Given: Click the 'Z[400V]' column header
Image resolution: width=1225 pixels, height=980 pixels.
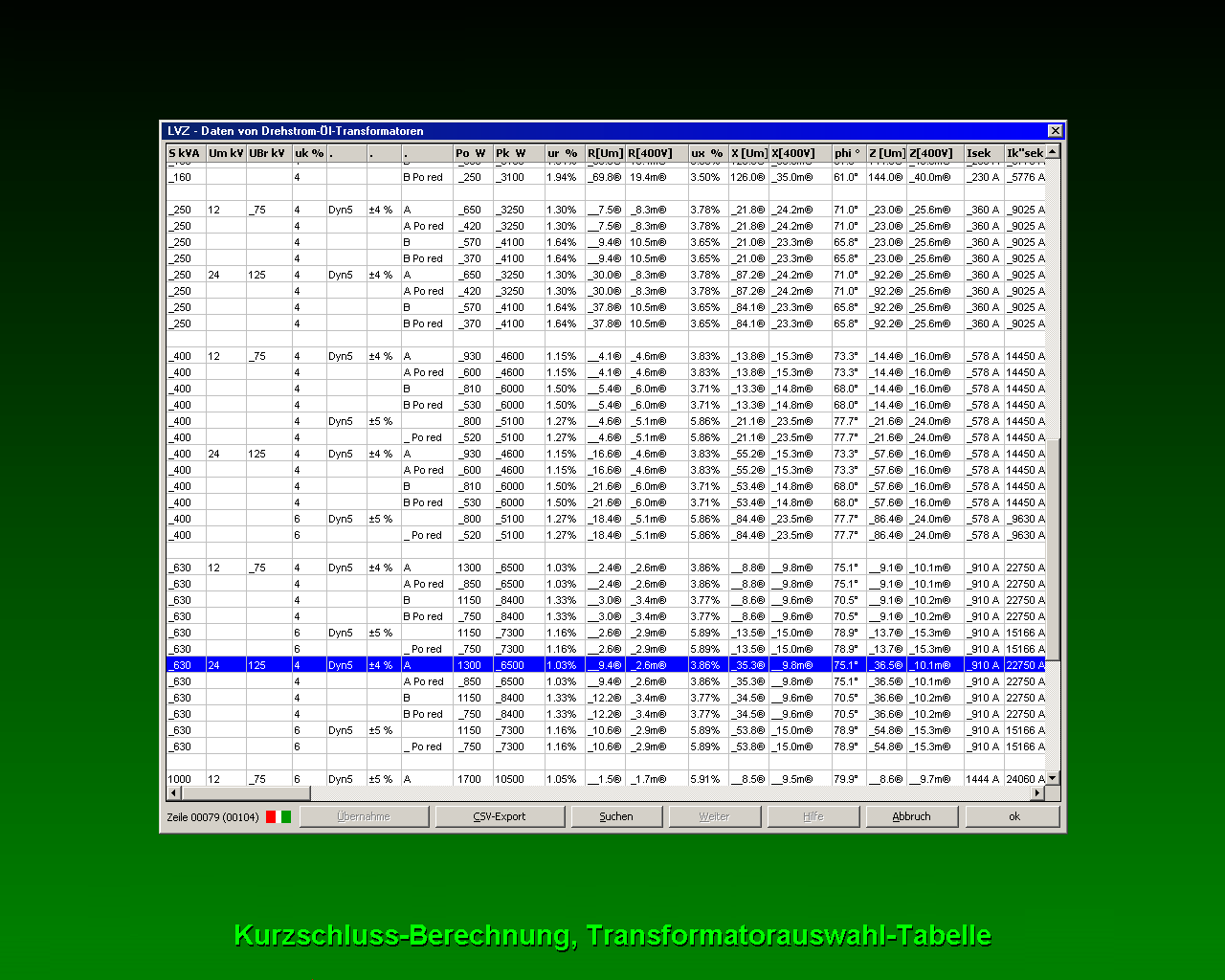Looking at the screenshot, I should (935, 153).
